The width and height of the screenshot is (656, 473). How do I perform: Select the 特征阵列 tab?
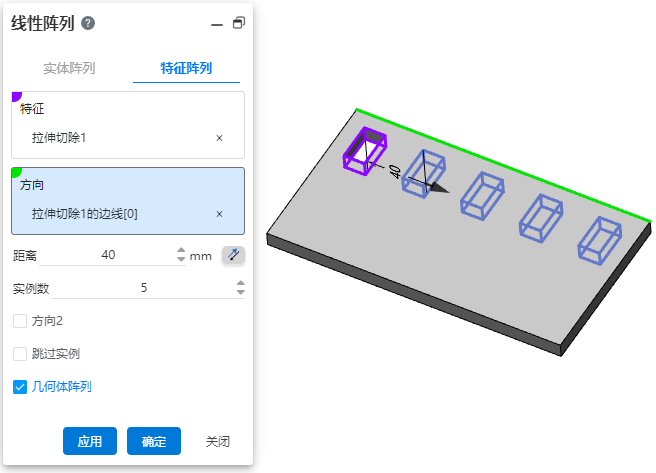coord(186,68)
